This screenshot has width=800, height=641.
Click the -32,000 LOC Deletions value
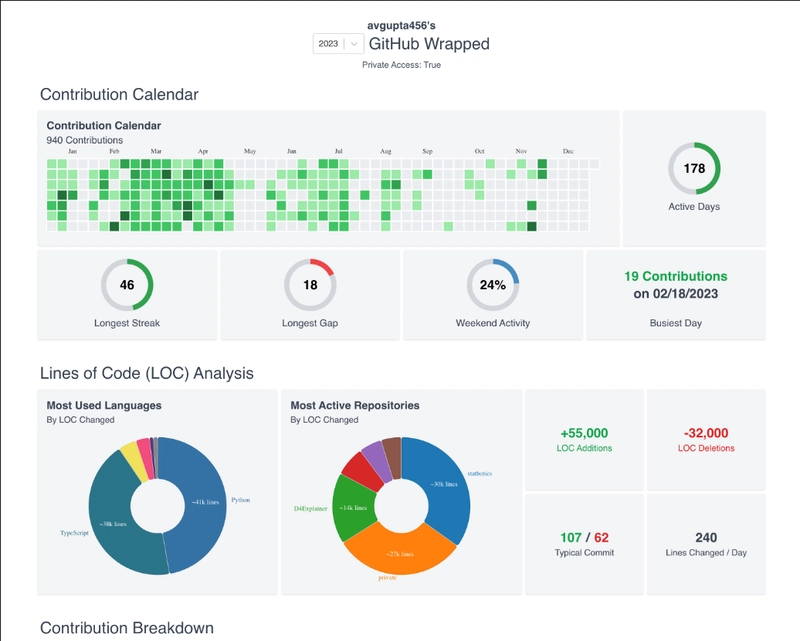[x=706, y=433]
